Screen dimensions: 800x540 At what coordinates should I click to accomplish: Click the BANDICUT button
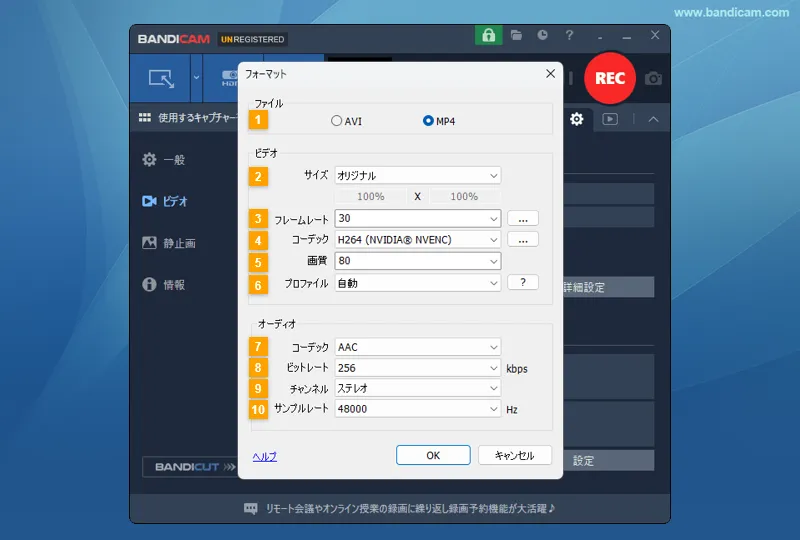[191, 467]
